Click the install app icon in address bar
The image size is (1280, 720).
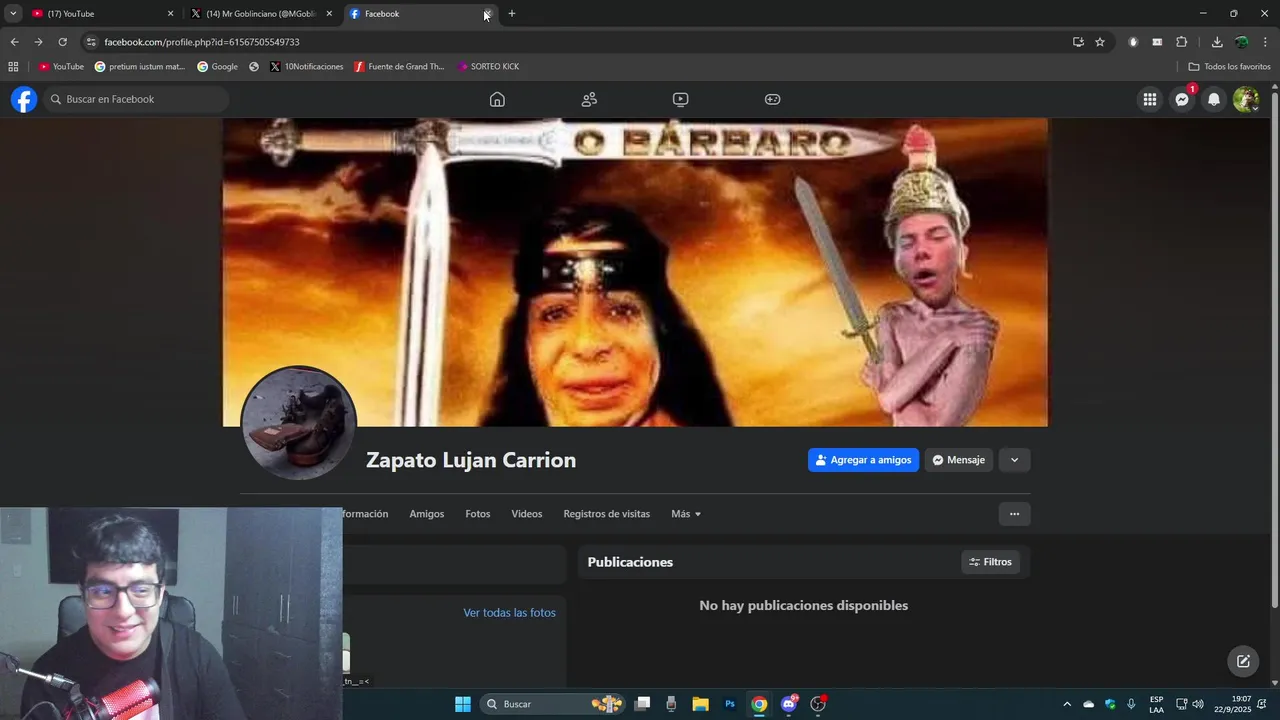(1078, 42)
